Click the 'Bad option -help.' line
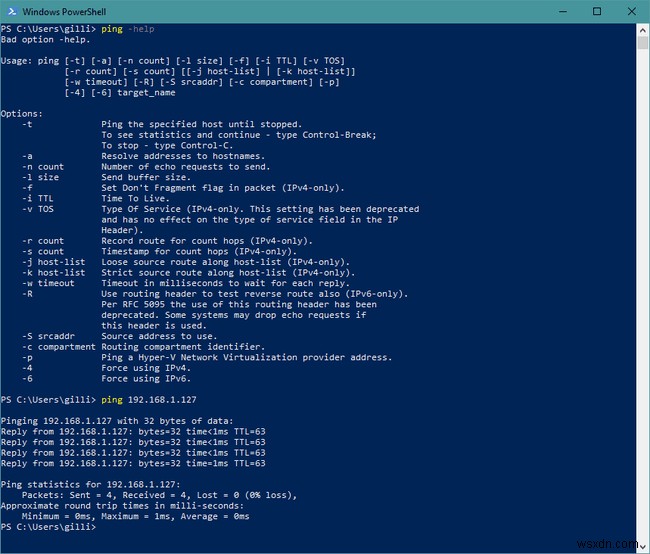This screenshot has height=554, width=650. coord(45,40)
